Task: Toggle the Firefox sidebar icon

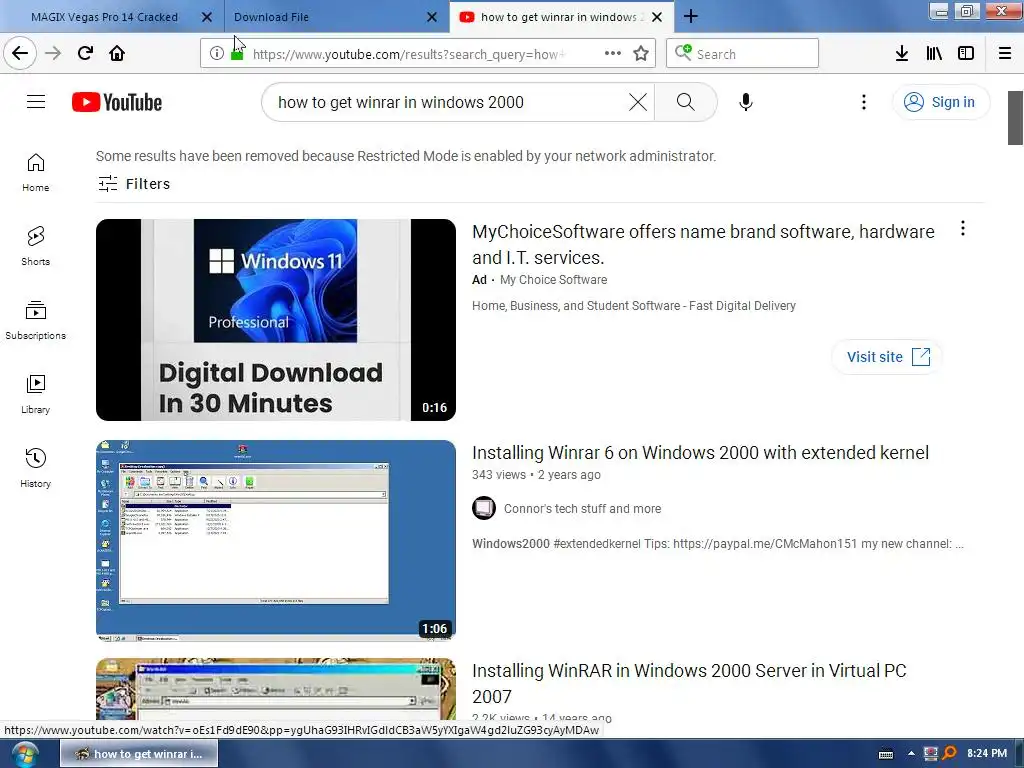Action: point(966,54)
